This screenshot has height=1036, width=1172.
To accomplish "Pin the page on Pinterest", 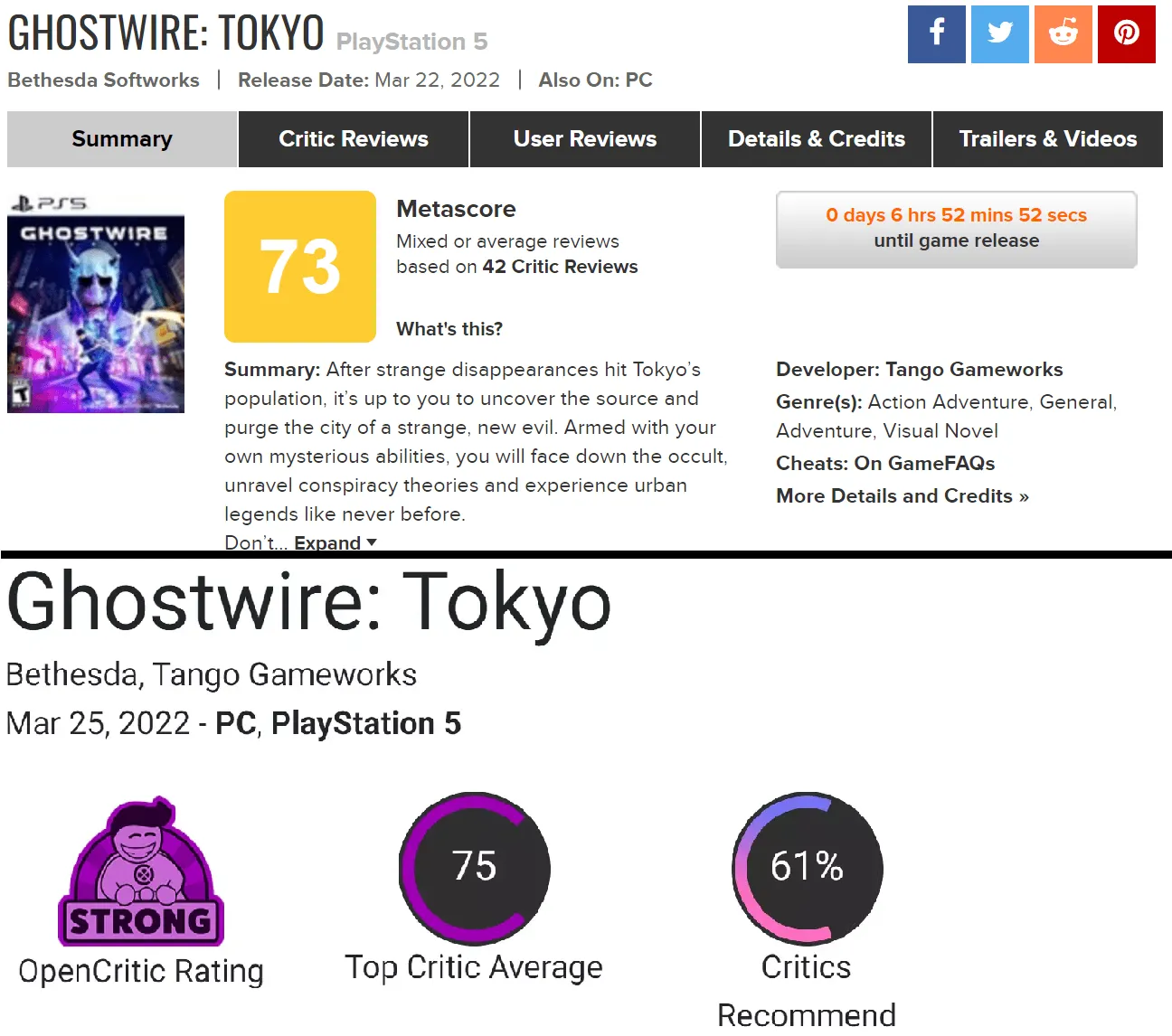I will coord(1127,34).
